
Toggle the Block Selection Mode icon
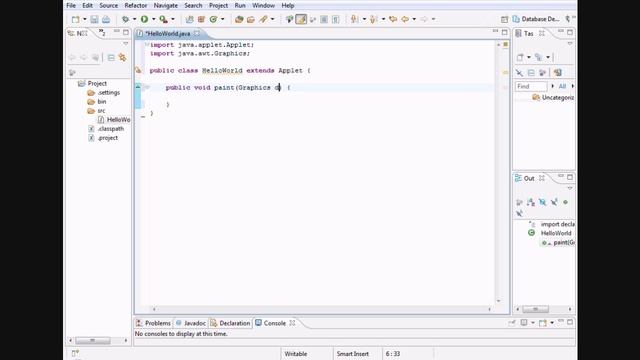pos(324,19)
